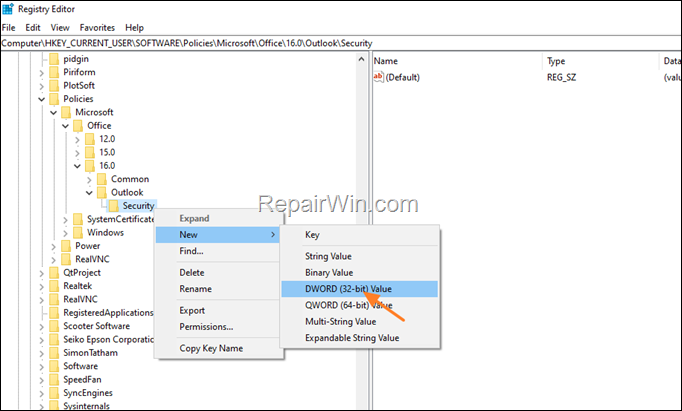Select the RegisteredApplications folder icon
The image size is (682, 411).
click(x=54, y=313)
